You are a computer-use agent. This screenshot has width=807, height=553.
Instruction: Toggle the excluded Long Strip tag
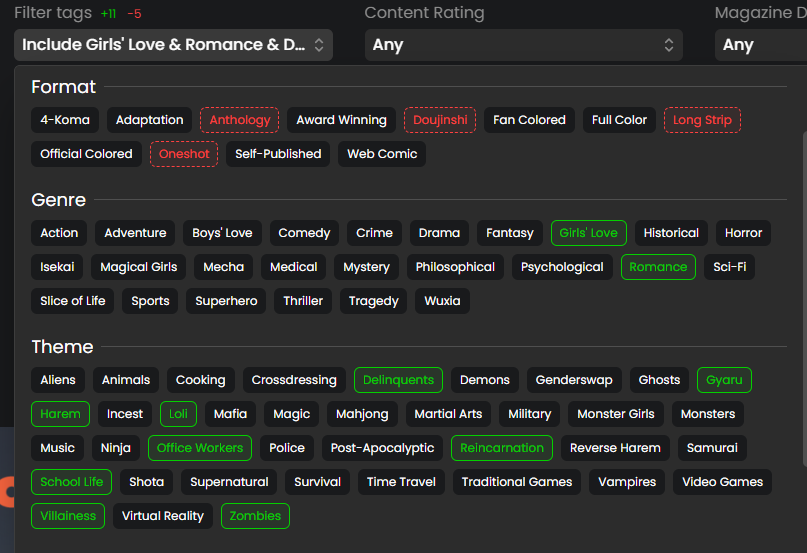[x=703, y=120]
